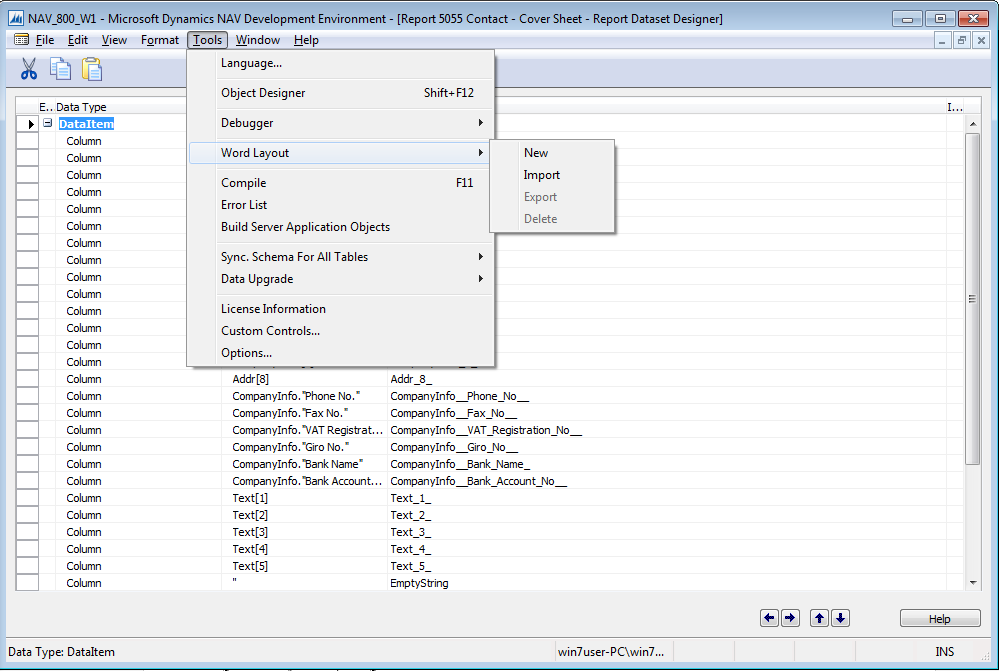Click the vertical scrollbar down arrow
999x671 pixels.
[x=972, y=582]
